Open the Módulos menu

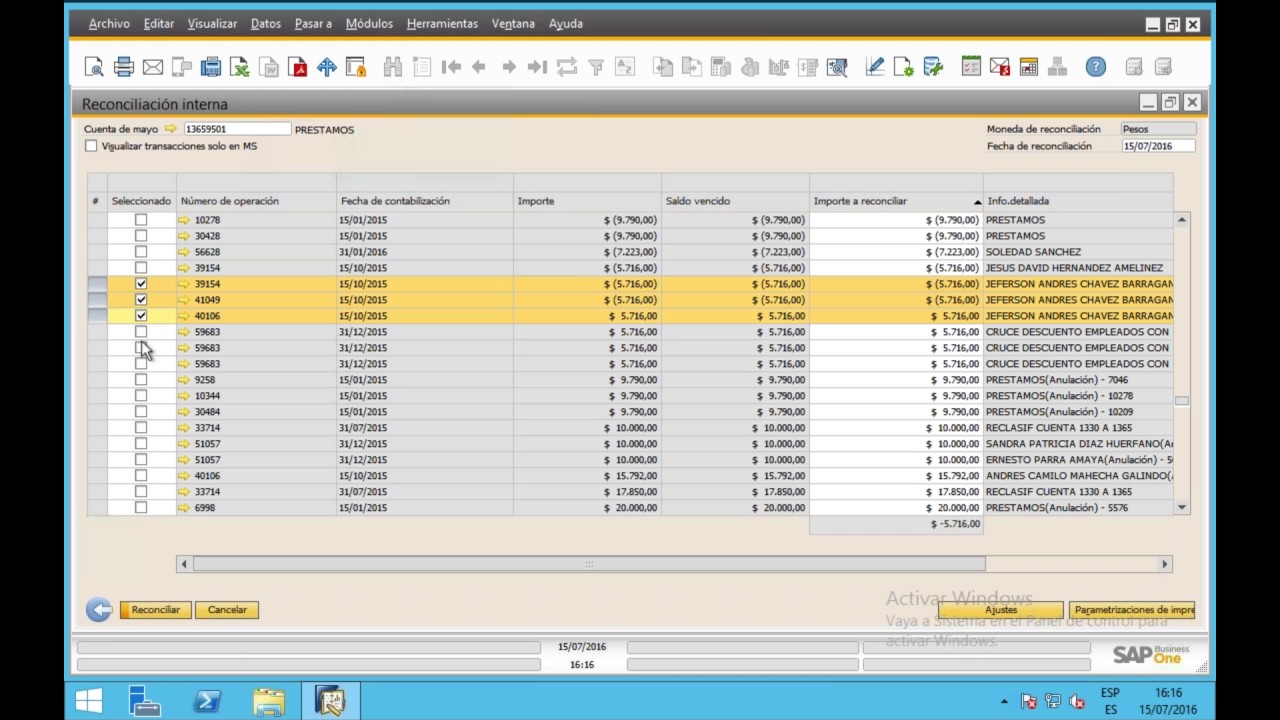[369, 24]
